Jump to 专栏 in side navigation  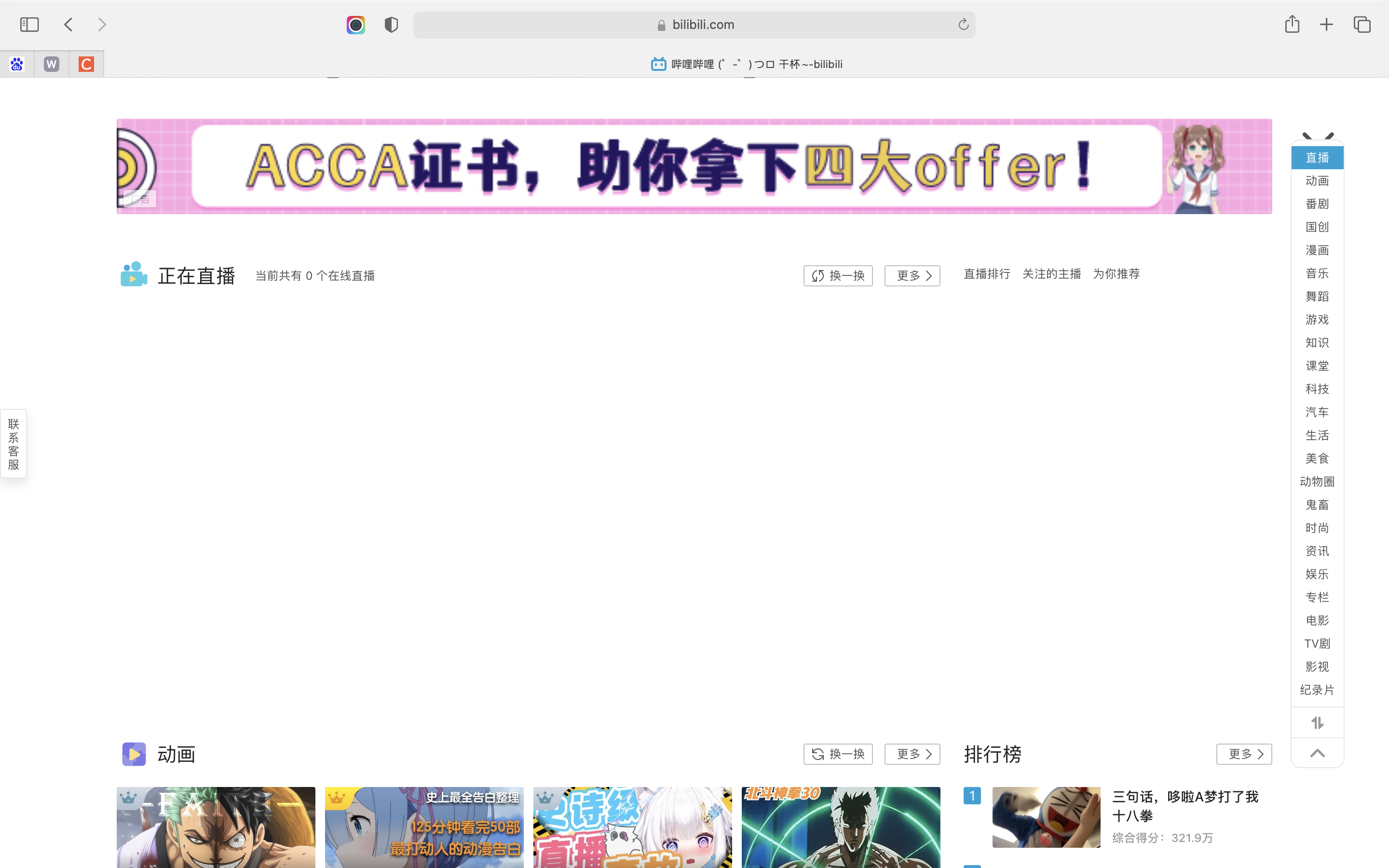(1317, 597)
